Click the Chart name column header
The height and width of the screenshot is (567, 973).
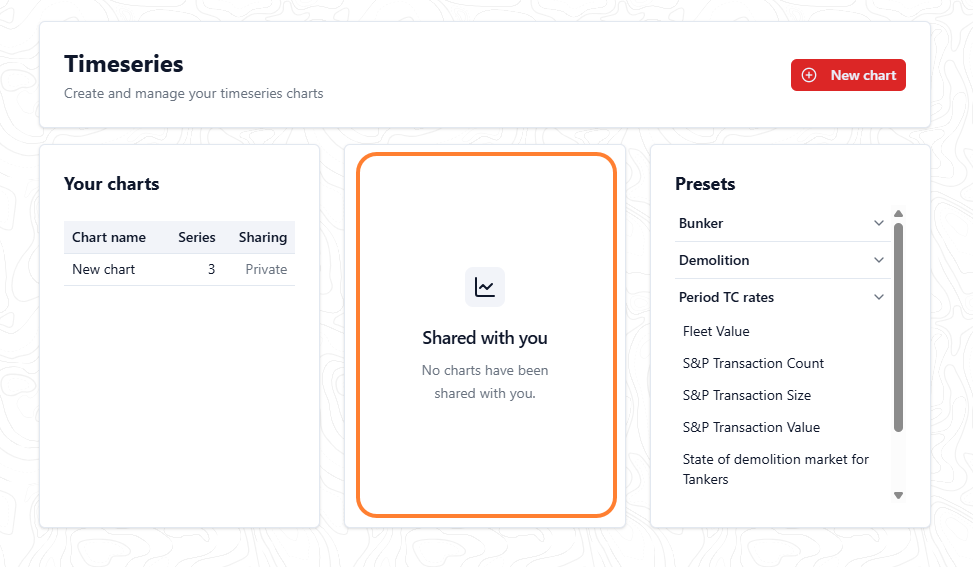(109, 238)
